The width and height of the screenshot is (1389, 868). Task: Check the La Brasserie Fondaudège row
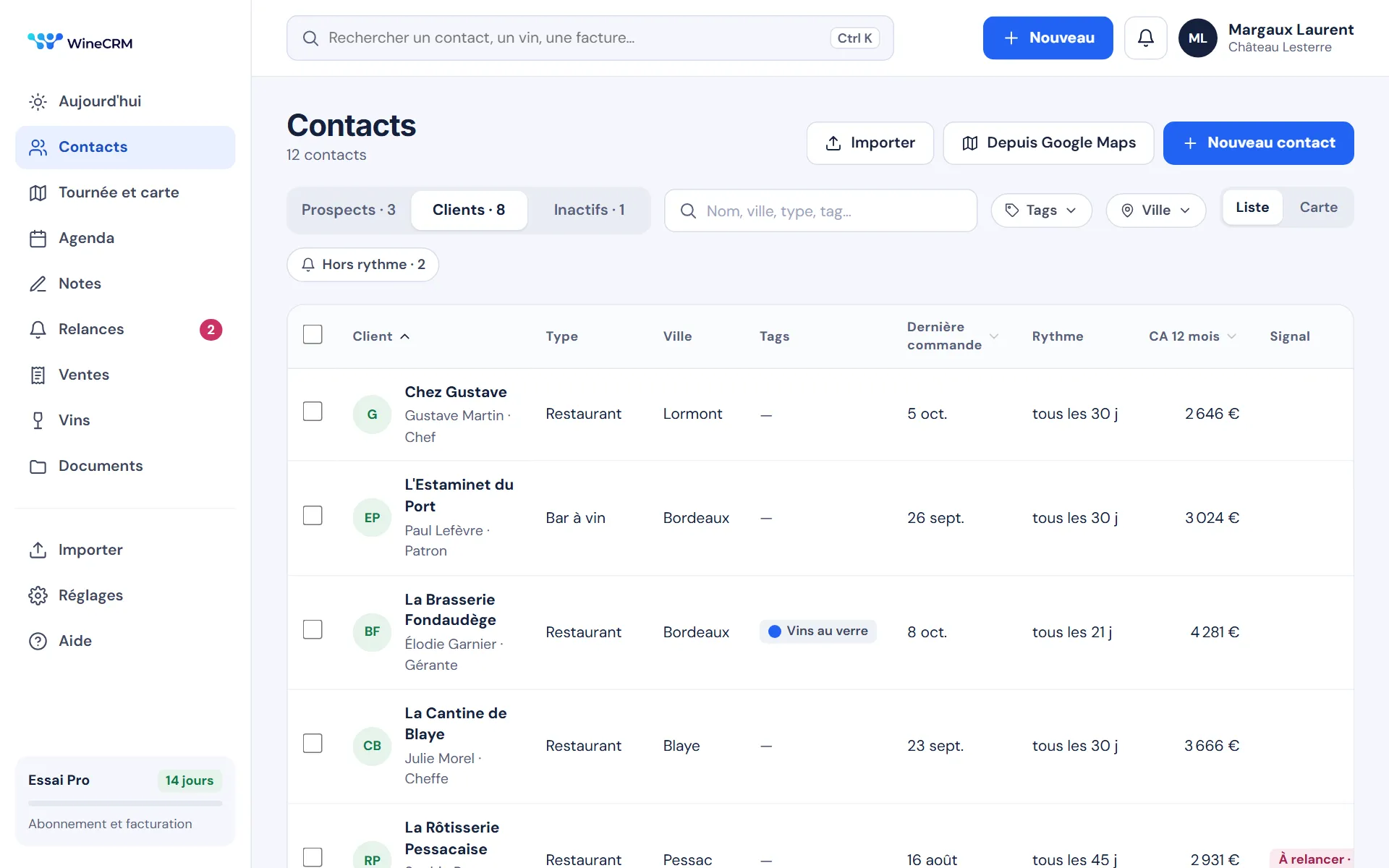tap(313, 630)
